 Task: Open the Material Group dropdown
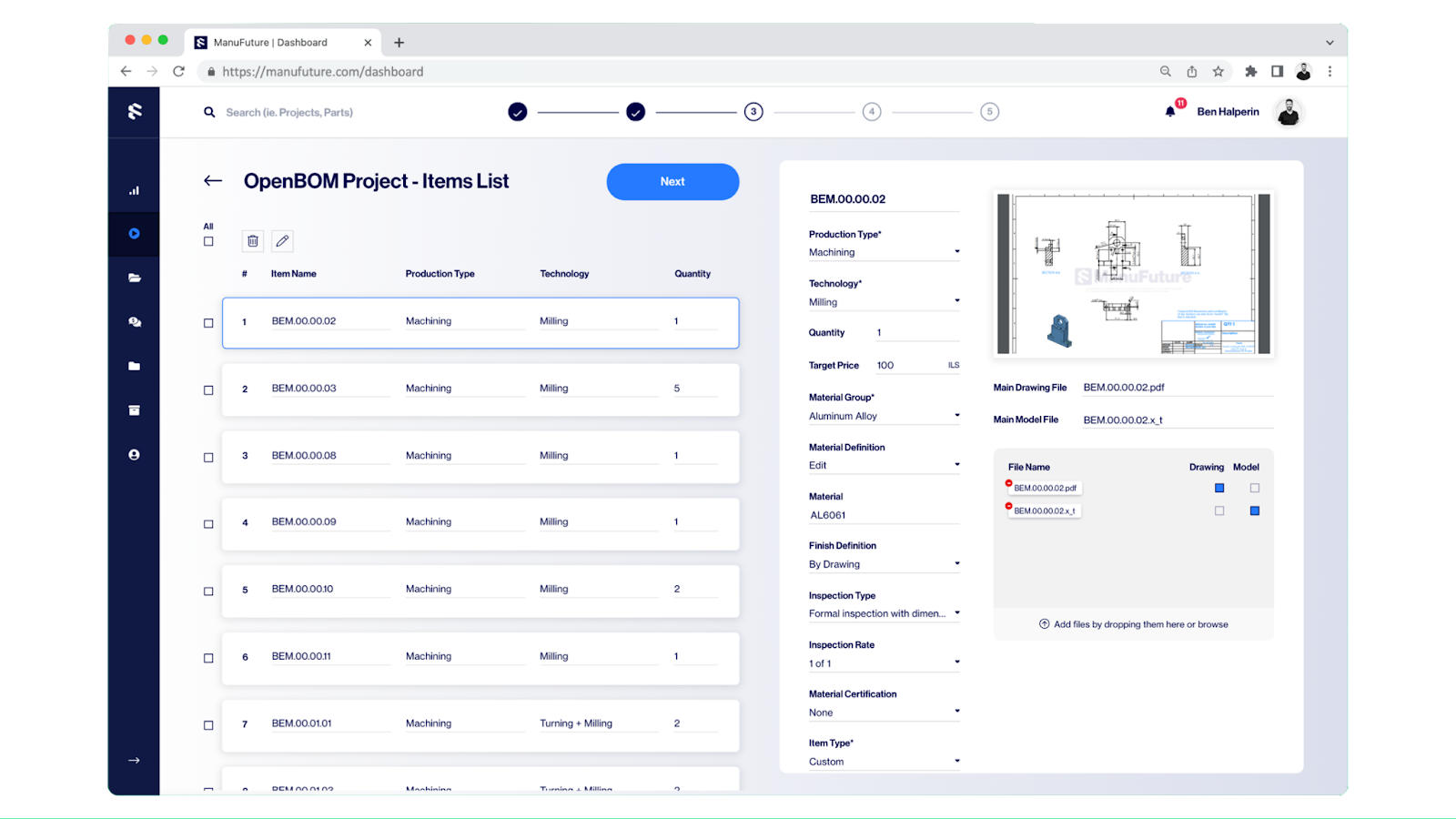coord(884,416)
